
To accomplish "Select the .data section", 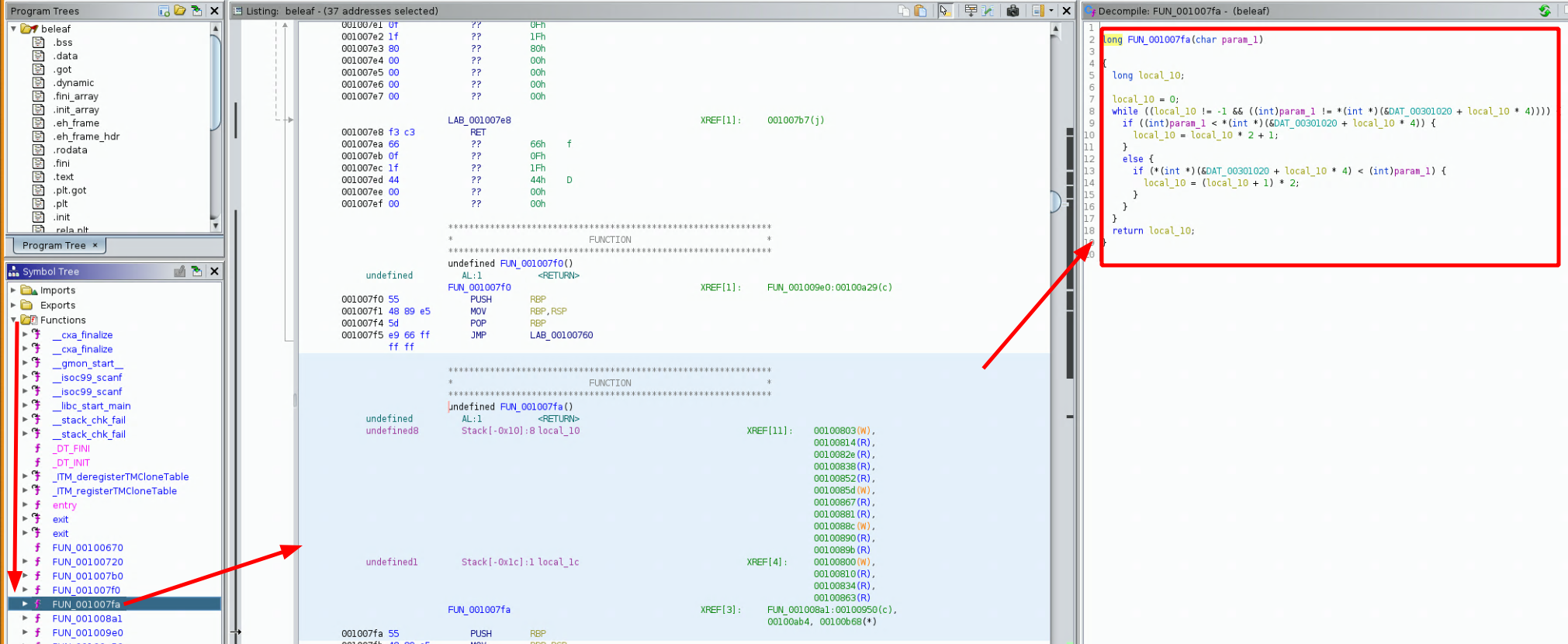I will pyautogui.click(x=65, y=56).
